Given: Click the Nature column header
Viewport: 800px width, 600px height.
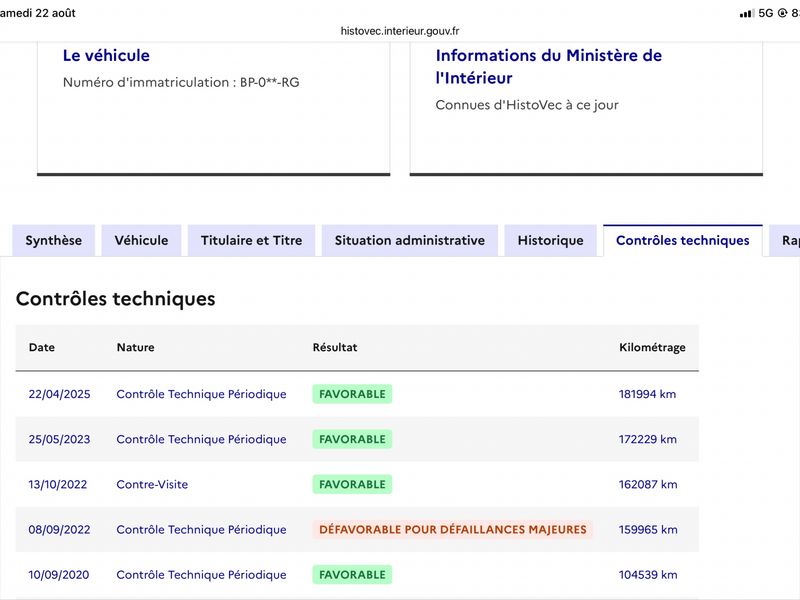Looking at the screenshot, I should coord(136,347).
